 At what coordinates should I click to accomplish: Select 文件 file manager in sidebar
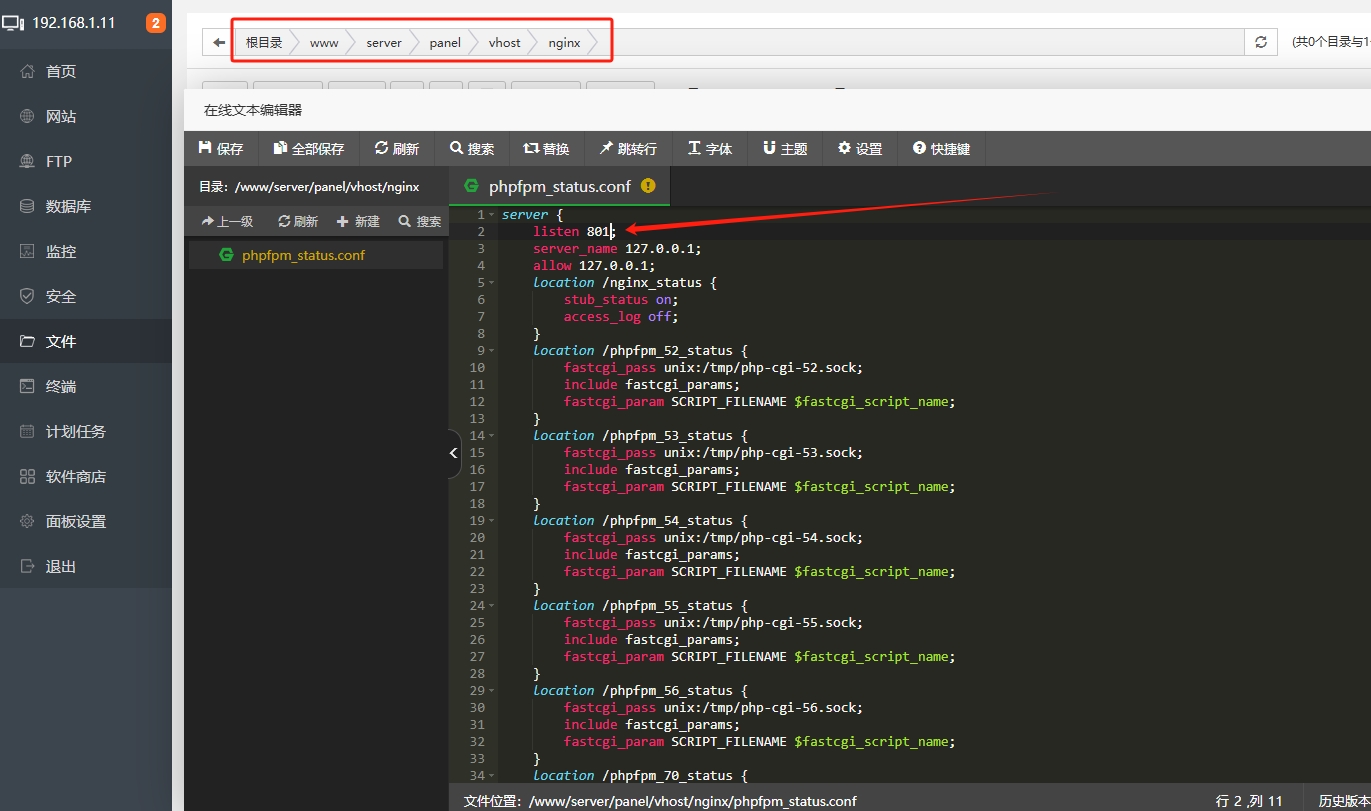point(61,341)
